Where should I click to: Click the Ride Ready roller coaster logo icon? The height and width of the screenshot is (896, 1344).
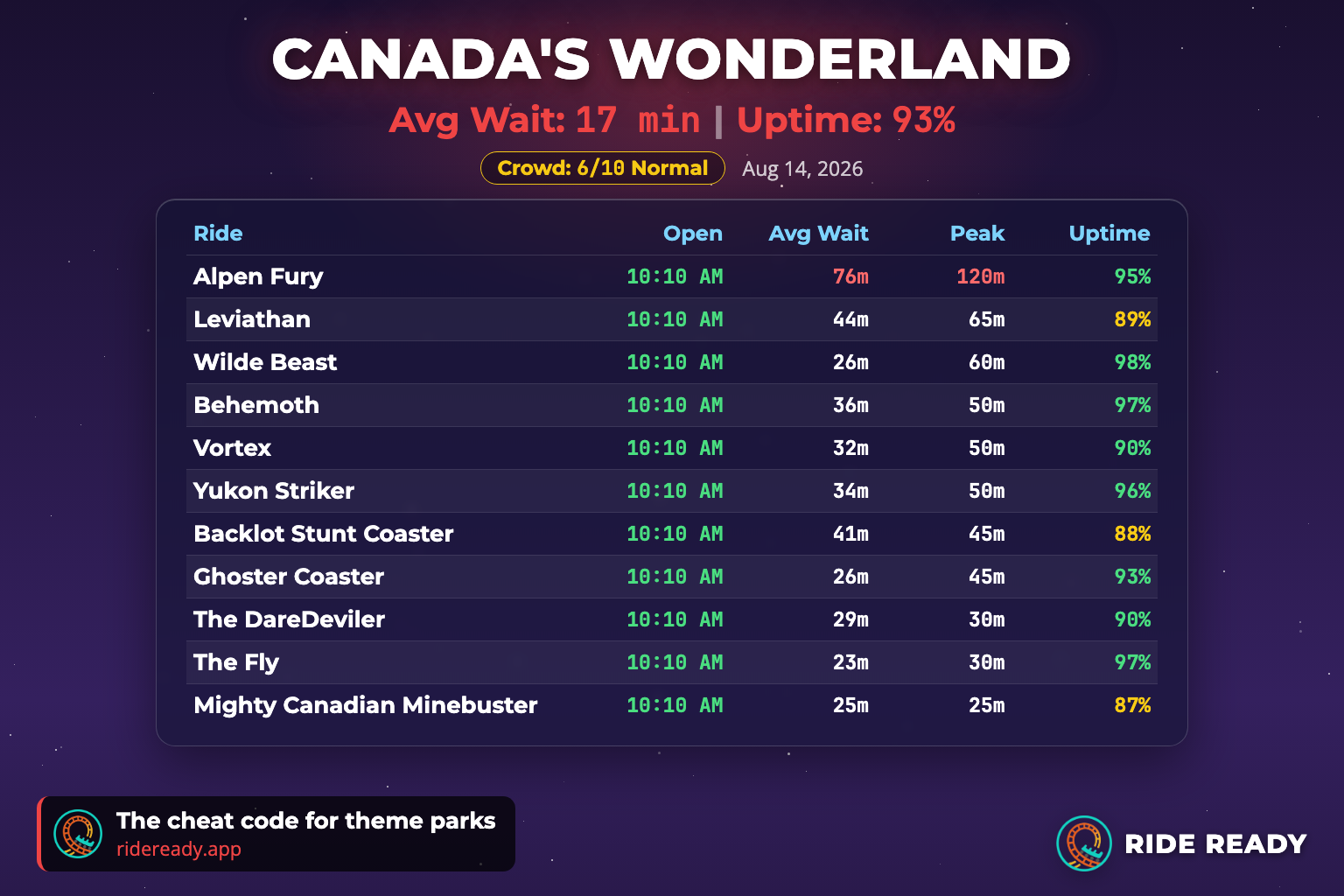1084,843
